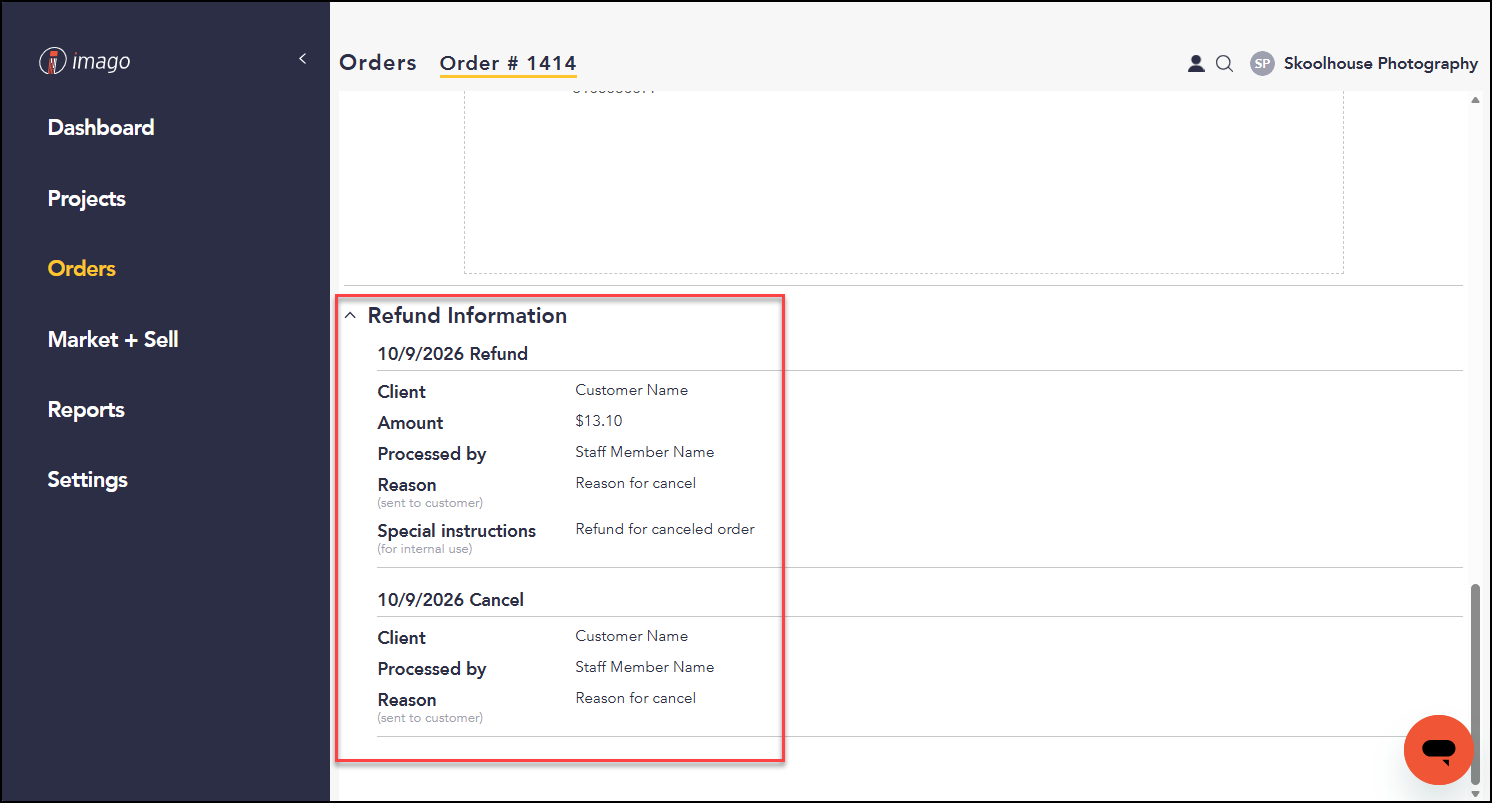Click the scrollbar up arrow
Viewport: 1492px width, 803px height.
click(x=1476, y=100)
